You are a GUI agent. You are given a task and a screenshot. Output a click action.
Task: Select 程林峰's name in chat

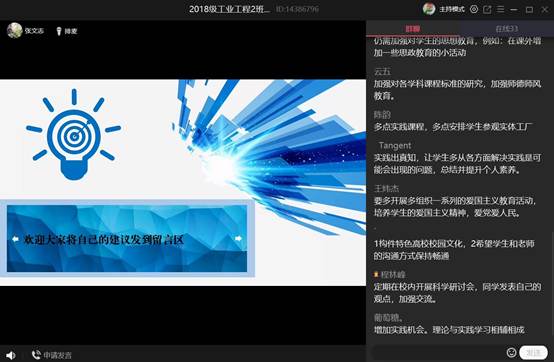pyautogui.click(x=393, y=274)
